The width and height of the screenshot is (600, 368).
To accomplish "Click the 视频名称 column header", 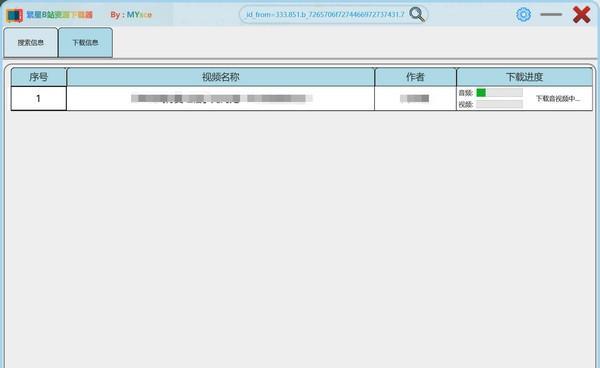I will click(220, 77).
